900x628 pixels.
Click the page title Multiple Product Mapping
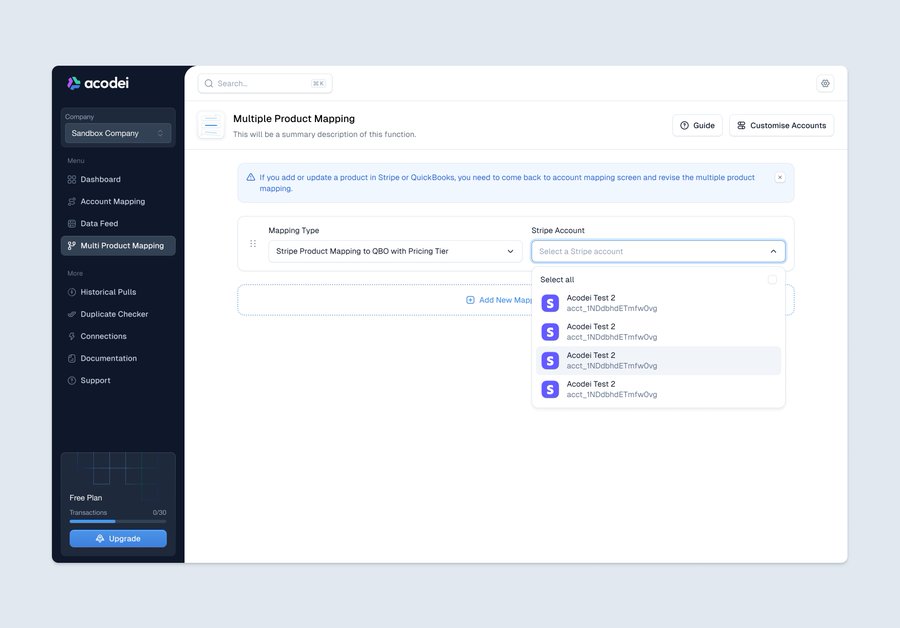[294, 119]
